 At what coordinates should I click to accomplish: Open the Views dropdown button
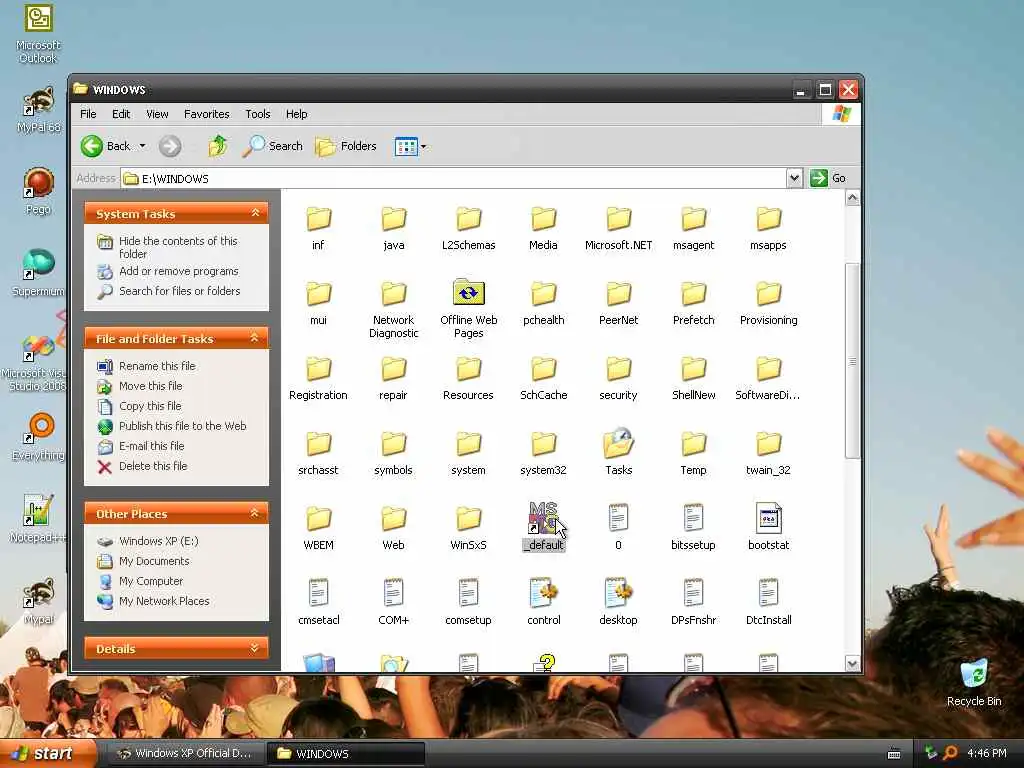click(x=410, y=146)
